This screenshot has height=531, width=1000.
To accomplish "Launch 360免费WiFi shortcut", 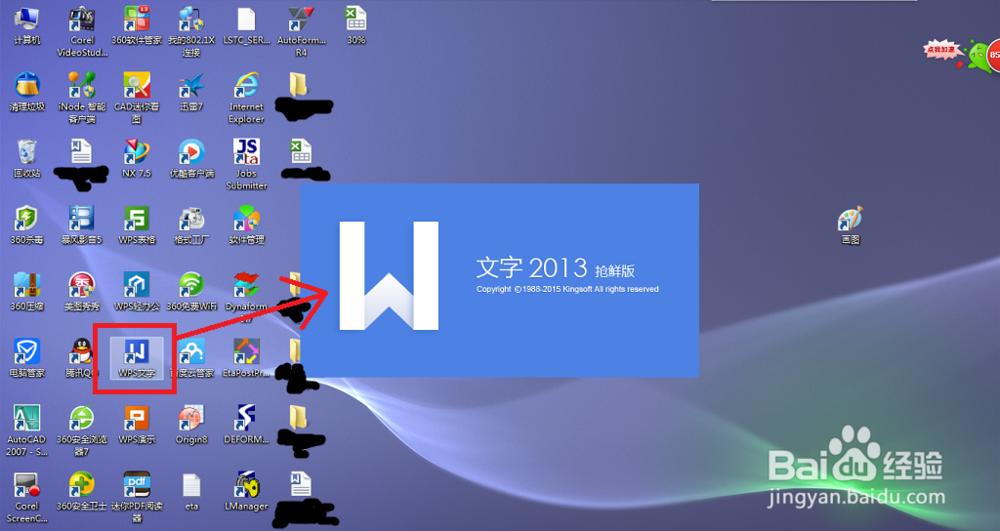I will pyautogui.click(x=191, y=291).
